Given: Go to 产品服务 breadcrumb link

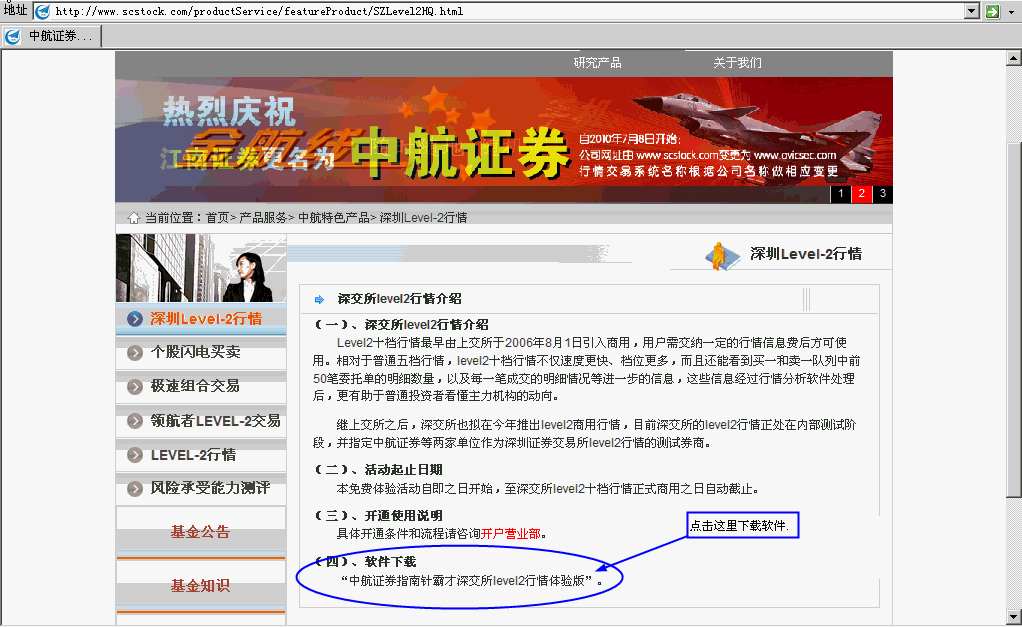Looking at the screenshot, I should (x=263, y=218).
